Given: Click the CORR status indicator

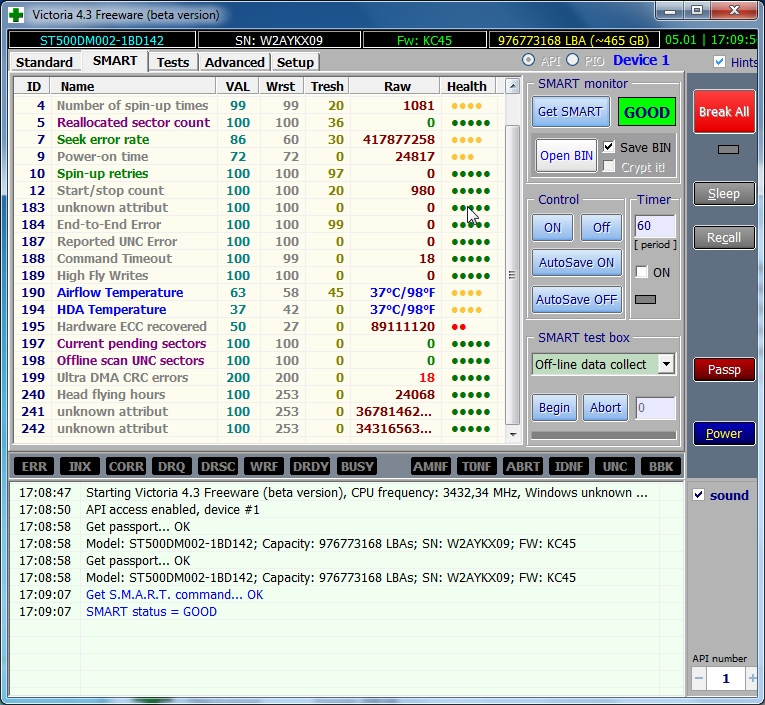Looking at the screenshot, I should [126, 467].
